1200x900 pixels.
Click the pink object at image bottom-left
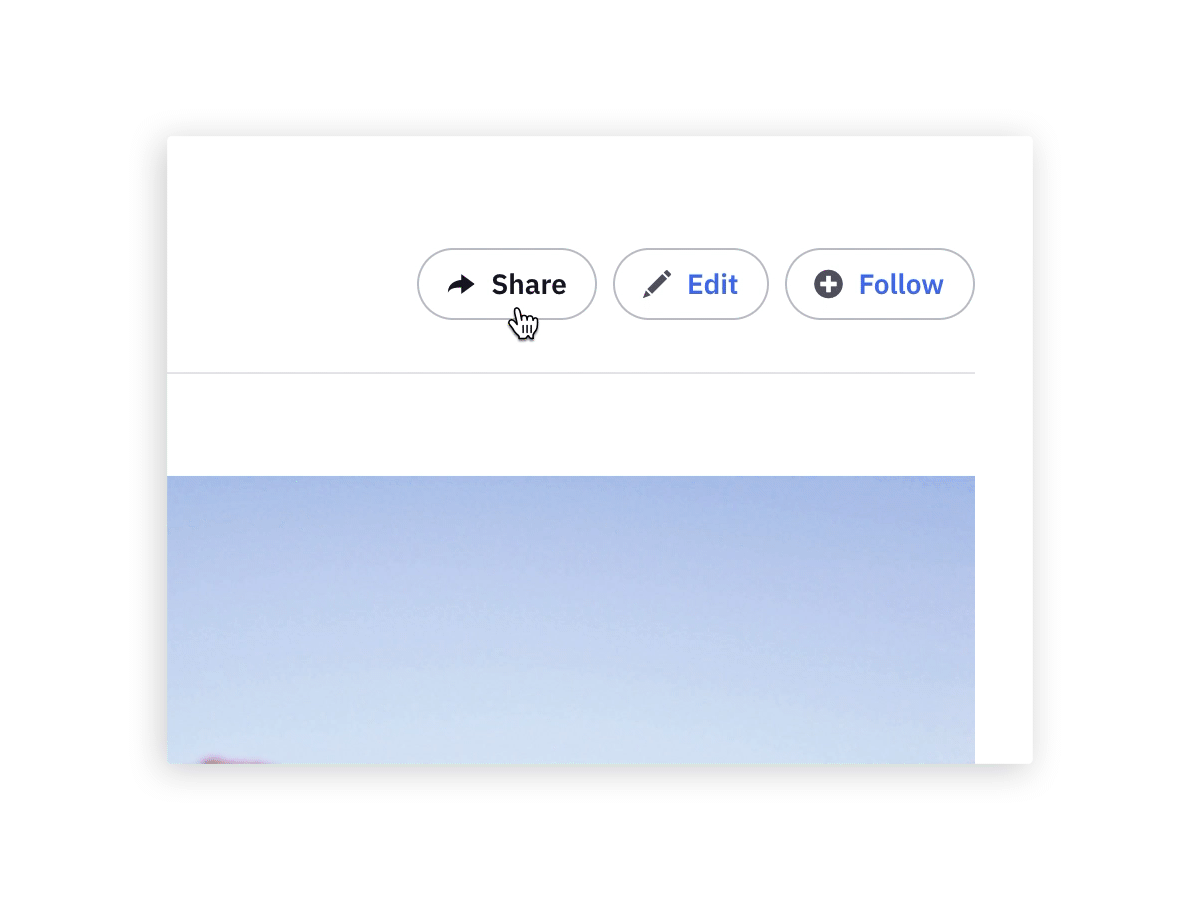(235, 760)
